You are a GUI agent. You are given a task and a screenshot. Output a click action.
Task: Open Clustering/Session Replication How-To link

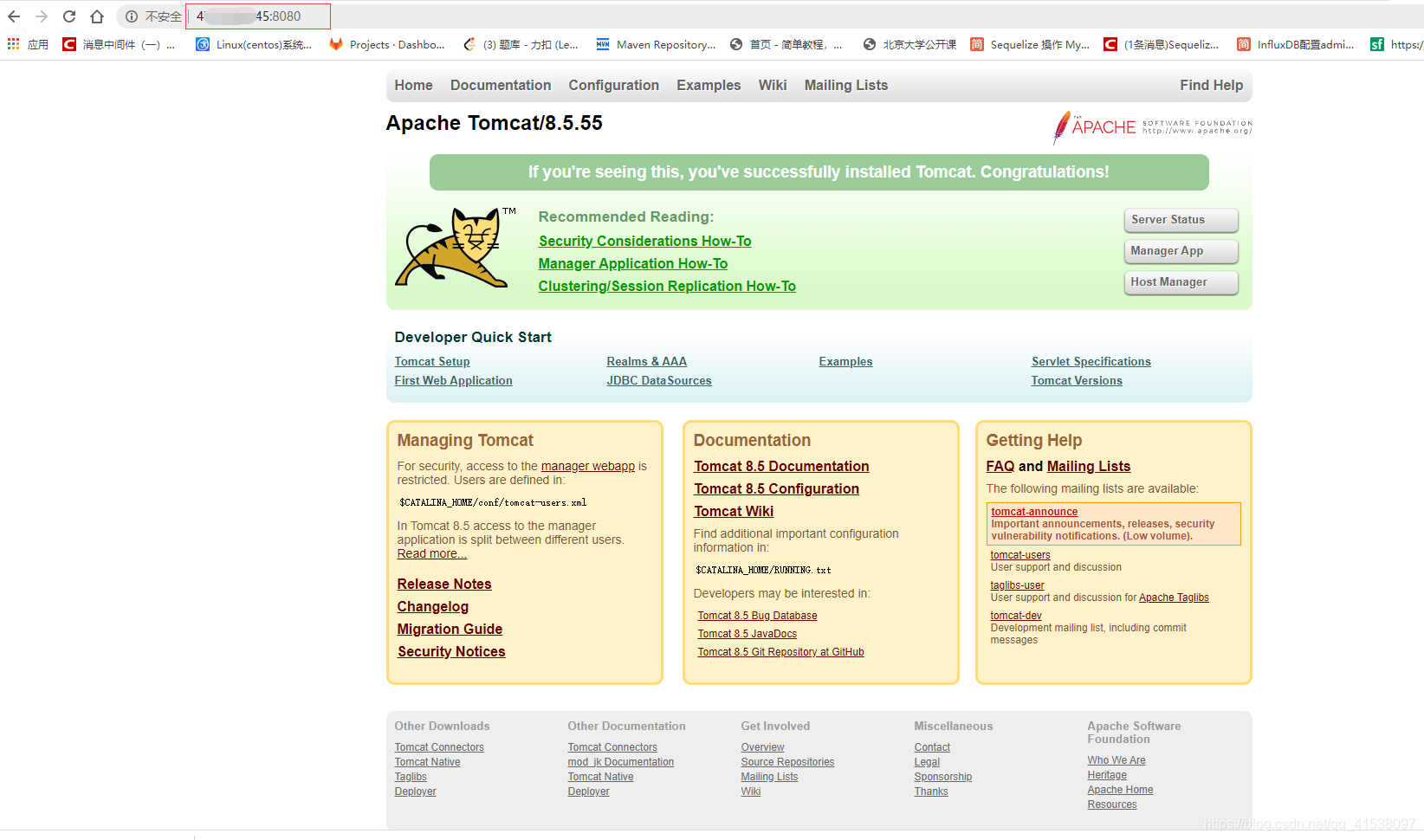(666, 286)
